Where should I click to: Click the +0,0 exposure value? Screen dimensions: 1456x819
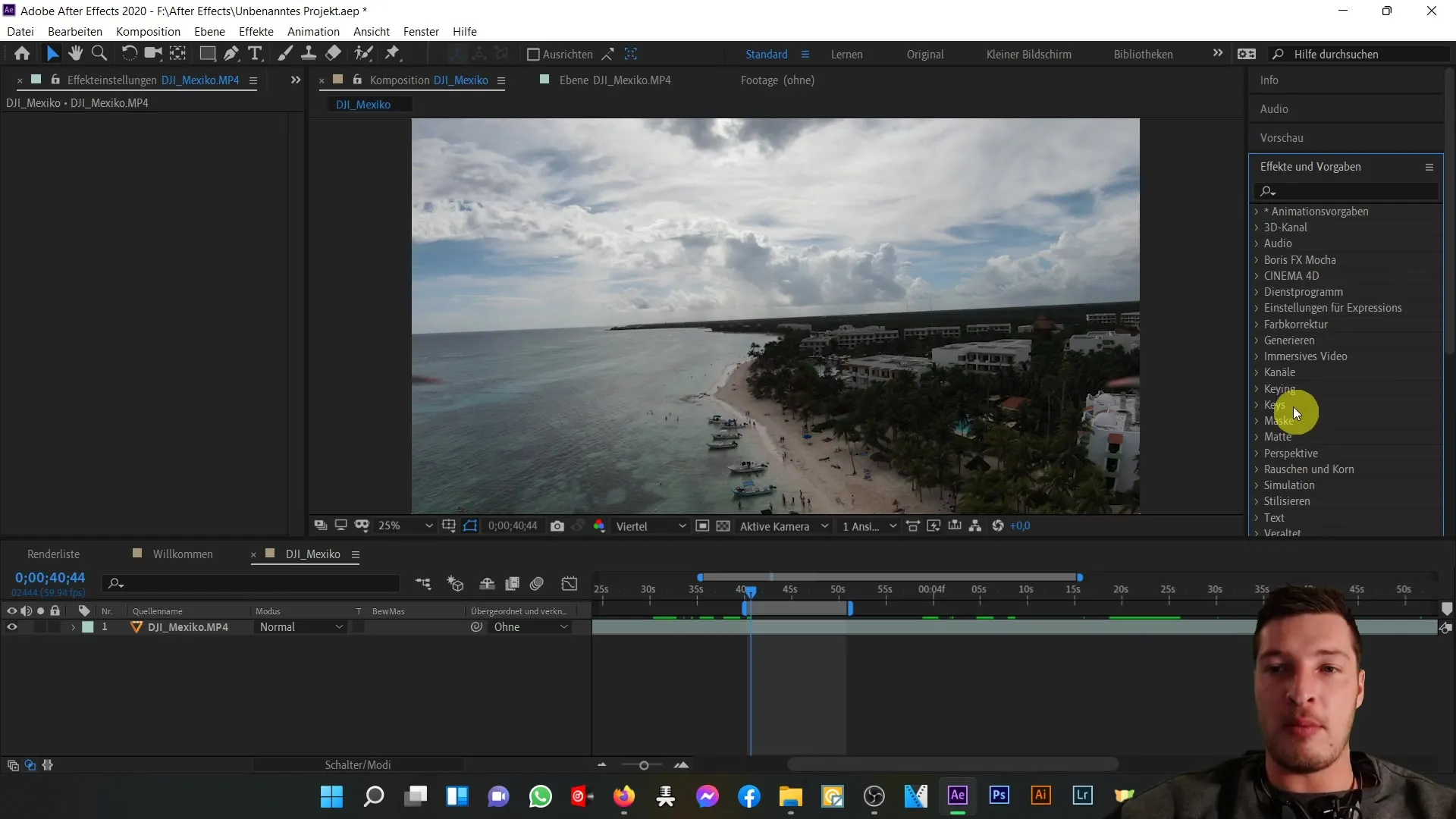[x=1020, y=526]
